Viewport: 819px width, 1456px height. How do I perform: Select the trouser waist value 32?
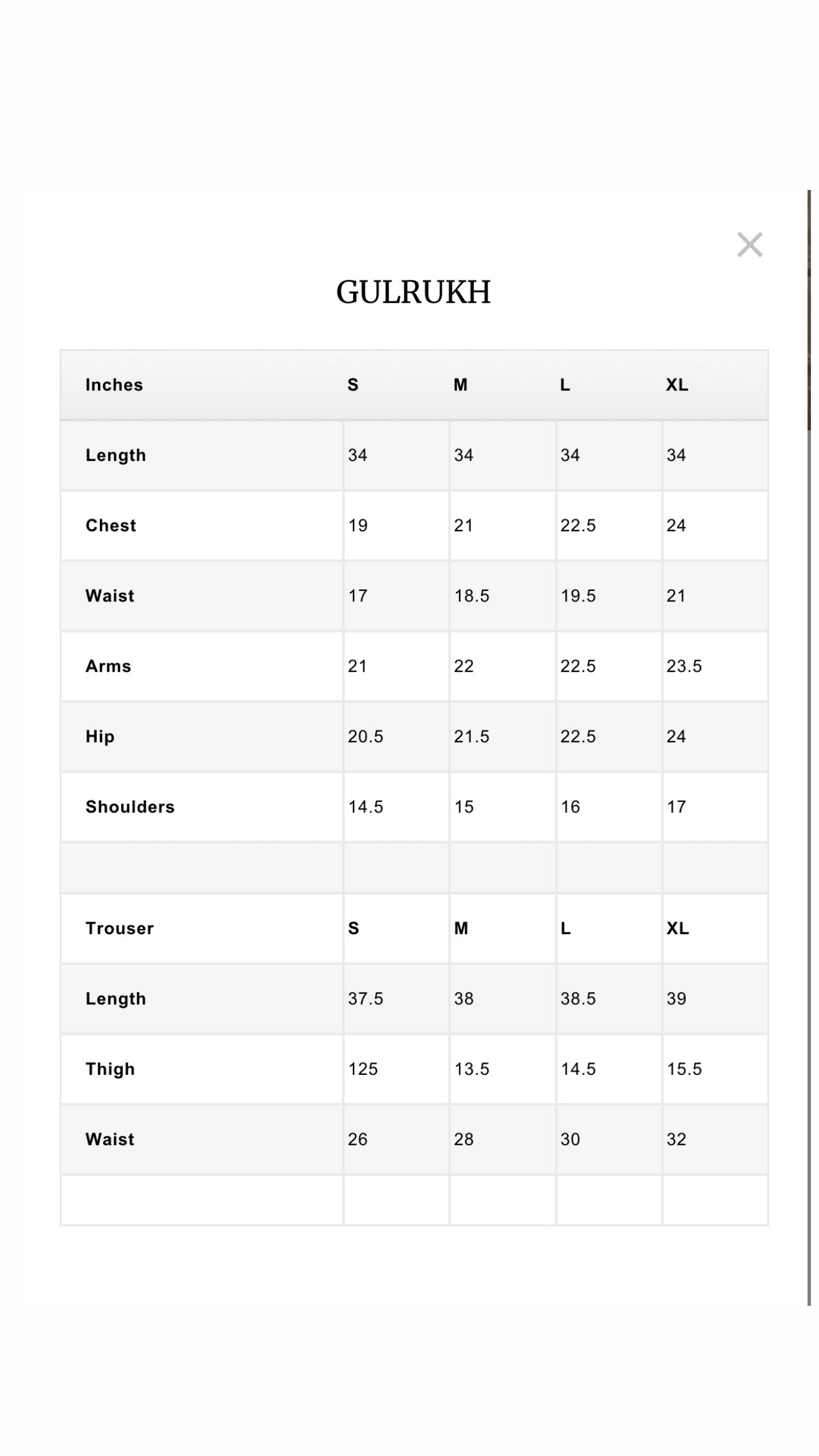677,1139
